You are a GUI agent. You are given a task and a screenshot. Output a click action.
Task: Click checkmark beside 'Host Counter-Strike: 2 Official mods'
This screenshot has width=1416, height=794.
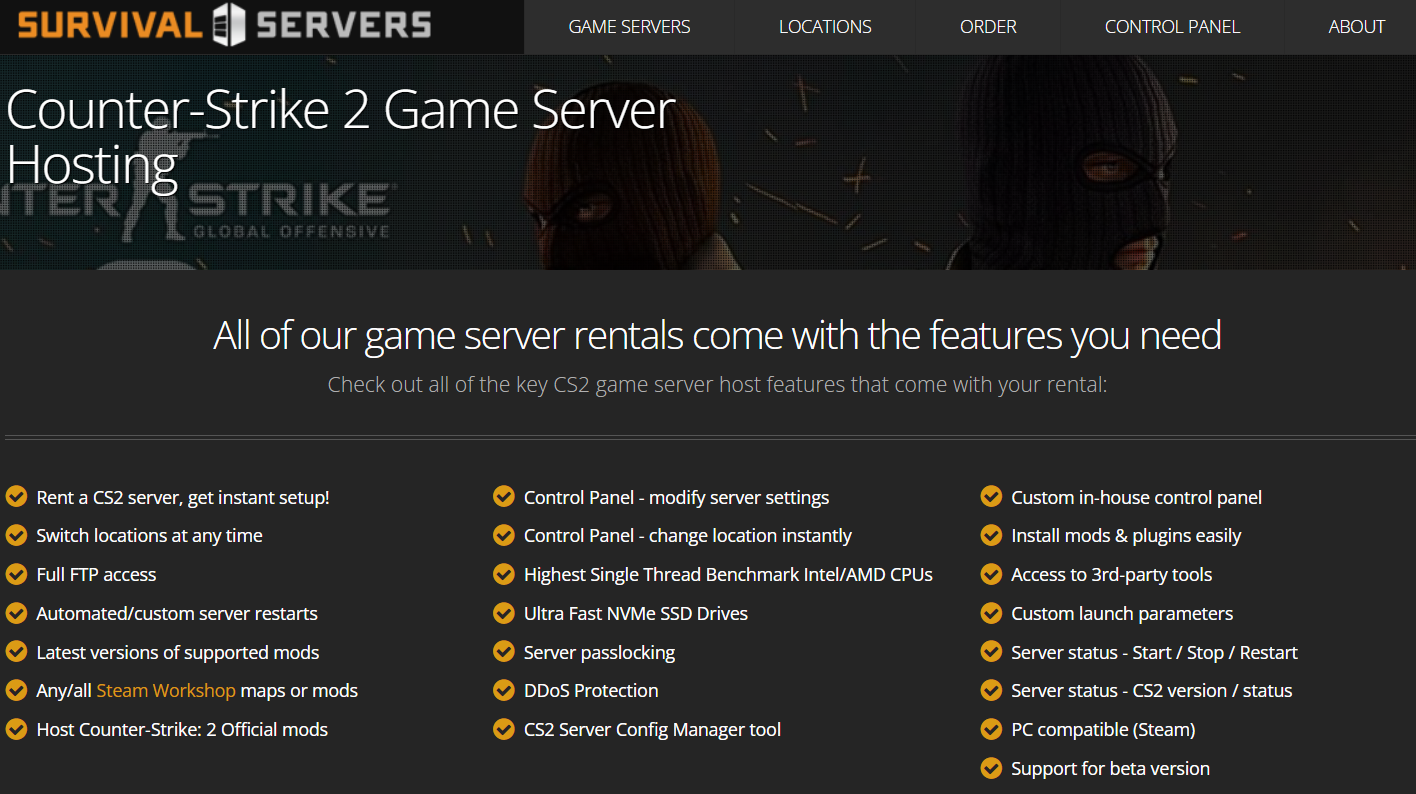tap(16, 729)
